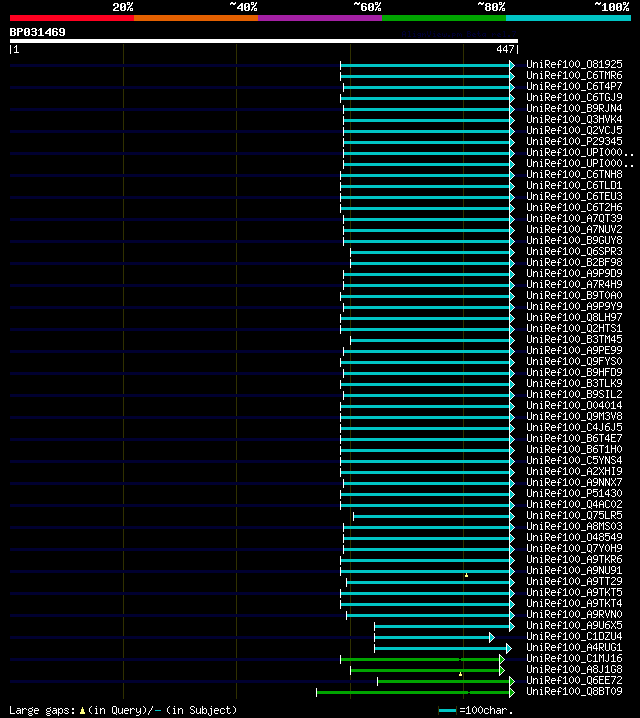Select the UniRef100_C6TEU3 label
Screen dimensions: 640x718
point(574,196)
